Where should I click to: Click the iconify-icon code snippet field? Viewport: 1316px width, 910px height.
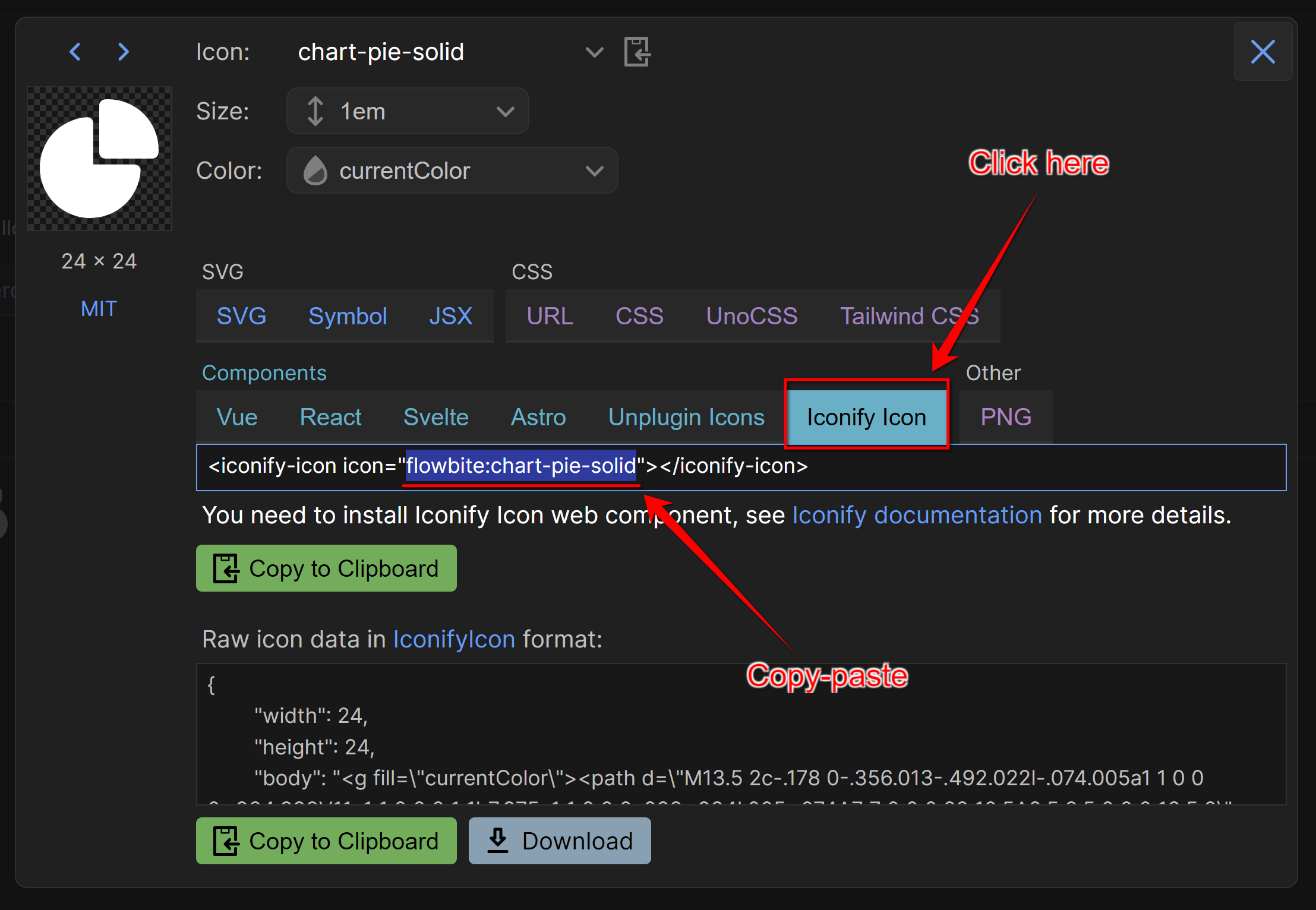[x=741, y=467]
